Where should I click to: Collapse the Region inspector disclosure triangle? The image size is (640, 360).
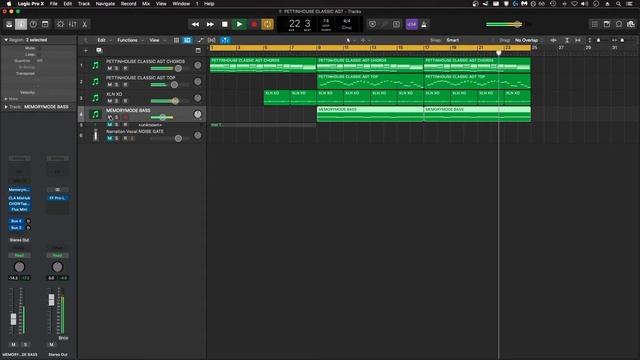coord(6,40)
